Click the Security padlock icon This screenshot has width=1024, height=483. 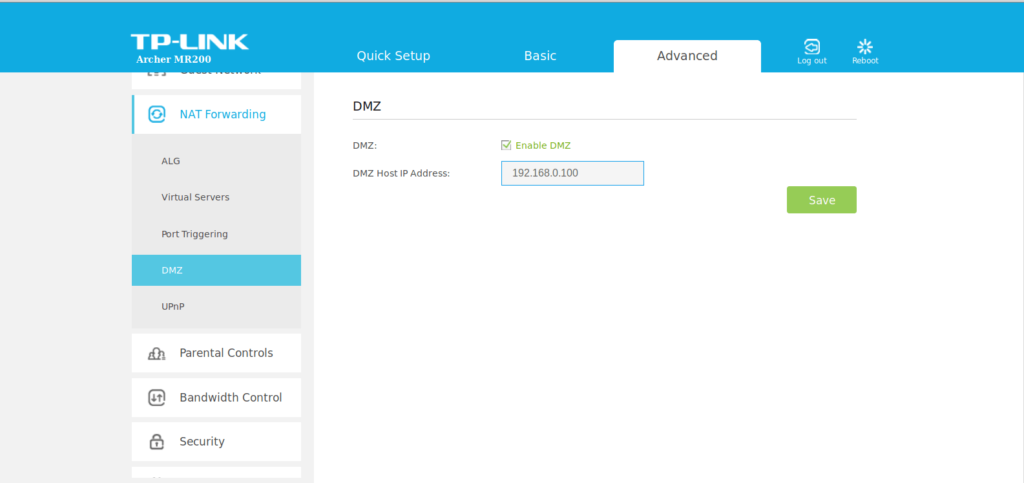(157, 441)
